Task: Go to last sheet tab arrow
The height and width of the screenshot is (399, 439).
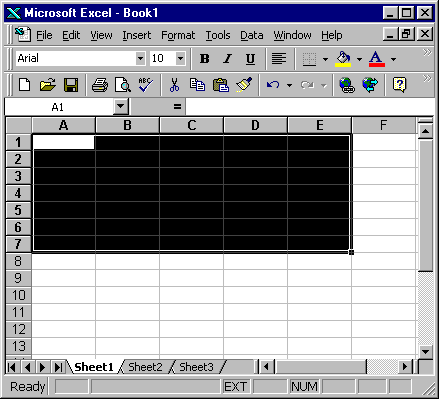Action: (x=58, y=367)
